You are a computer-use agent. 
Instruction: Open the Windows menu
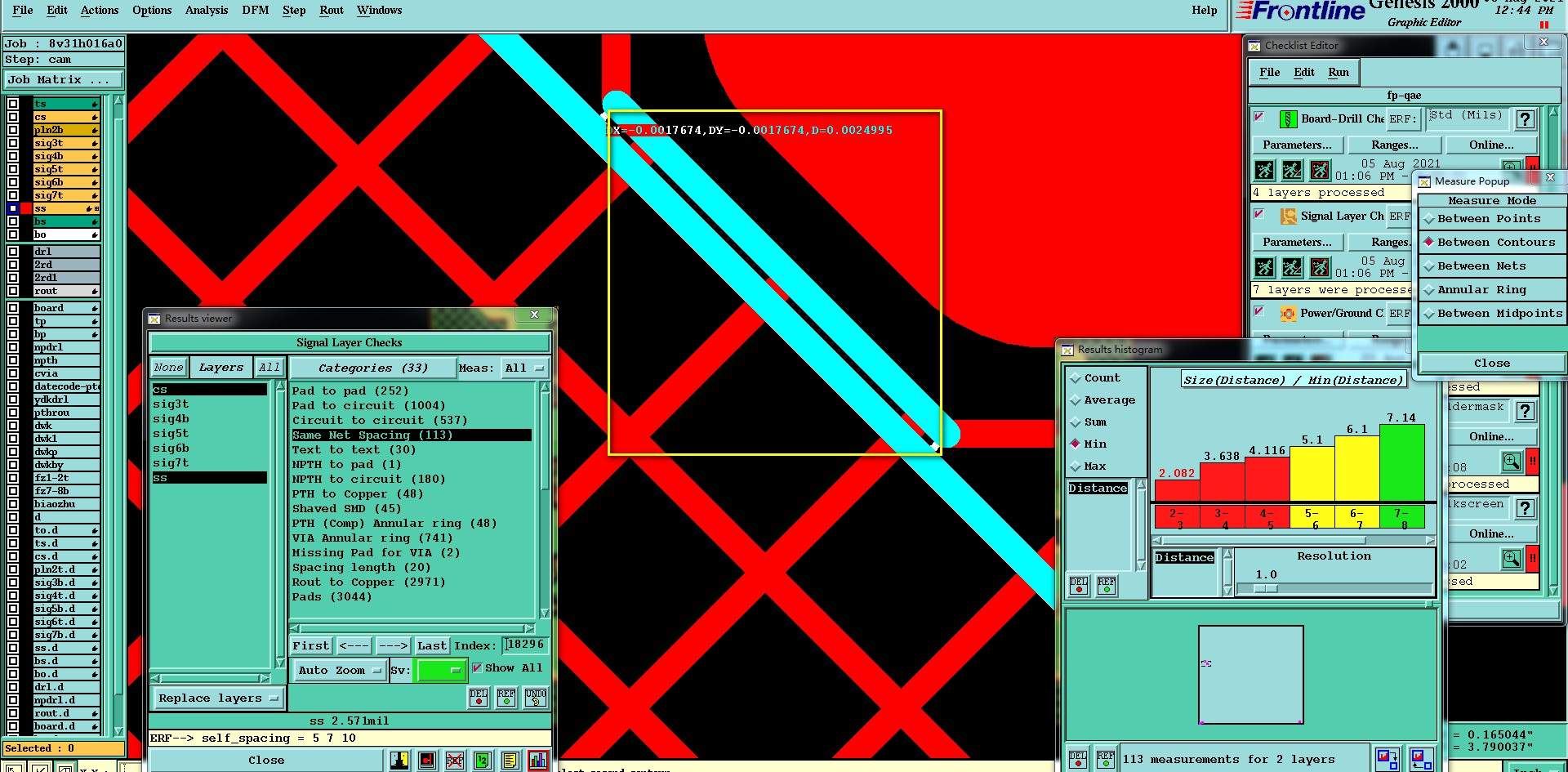pos(380,11)
